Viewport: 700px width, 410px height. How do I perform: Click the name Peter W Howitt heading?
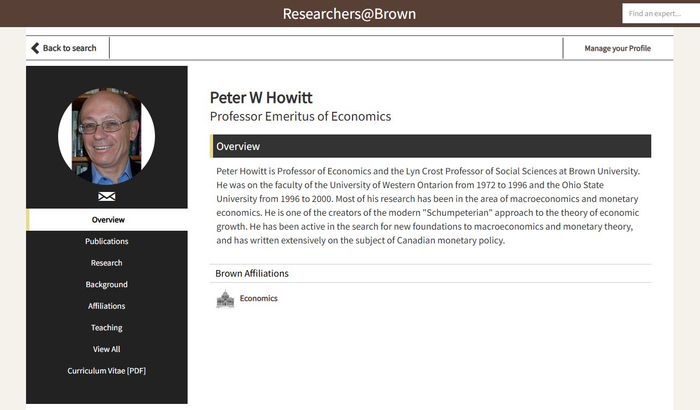click(261, 97)
